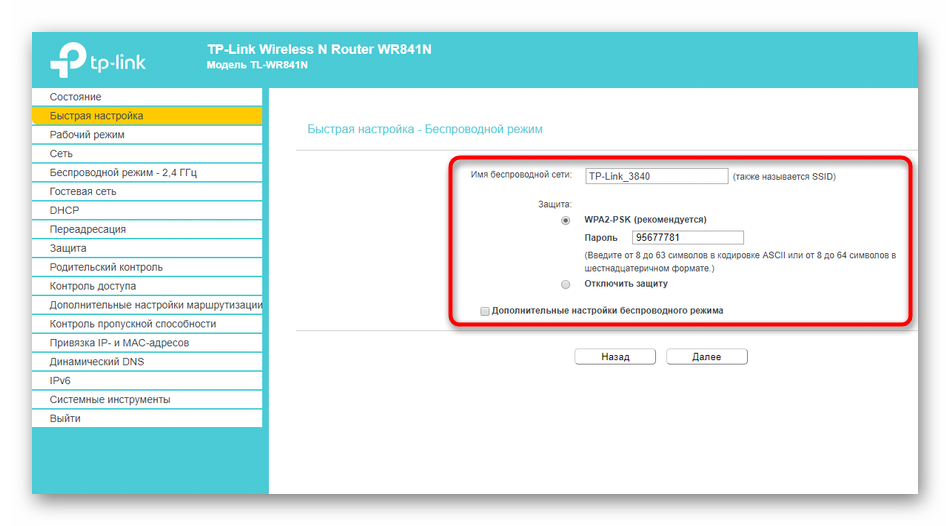The image size is (950, 526).
Task: Expand the 'Сеть' menu section
Action: (x=61, y=154)
